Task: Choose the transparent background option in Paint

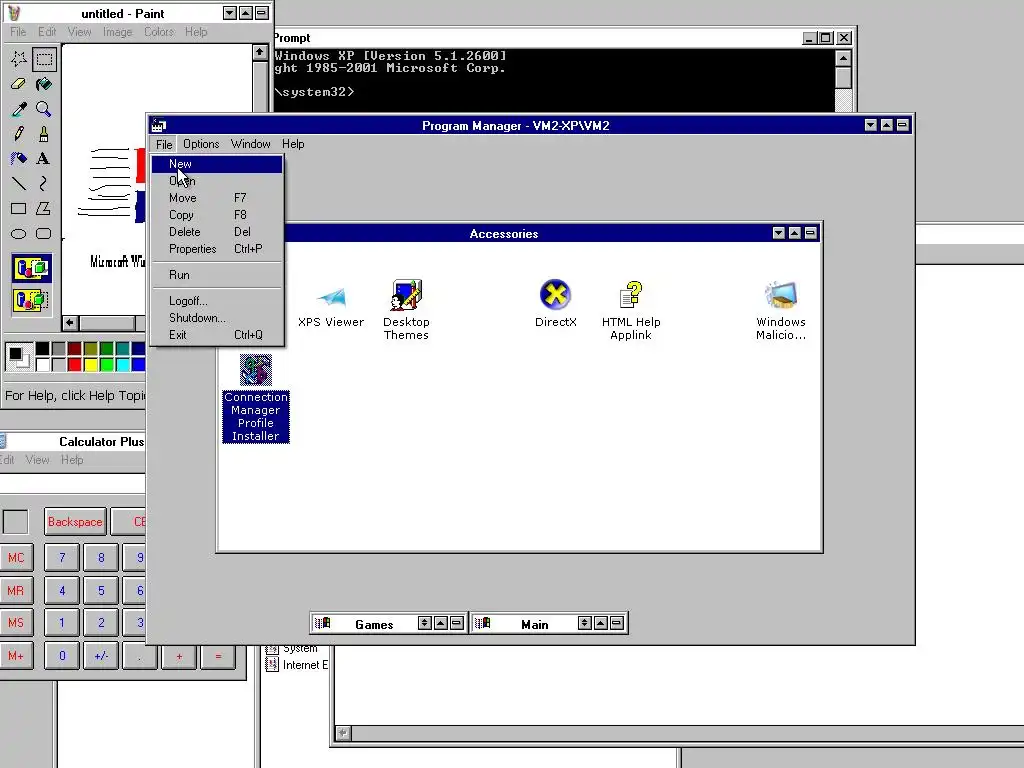Action: tap(31, 300)
